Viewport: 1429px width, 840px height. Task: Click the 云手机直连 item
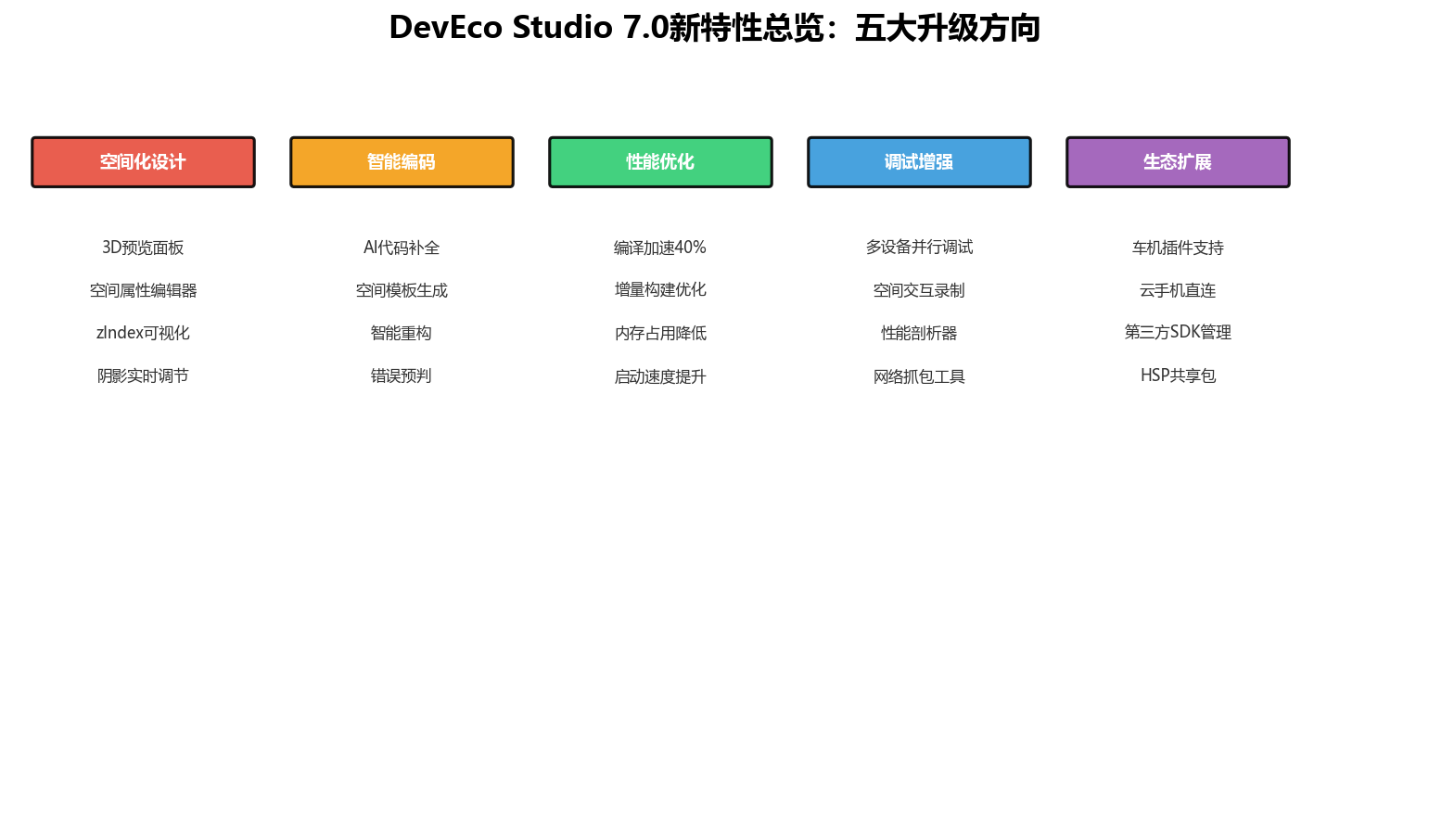tap(1178, 290)
